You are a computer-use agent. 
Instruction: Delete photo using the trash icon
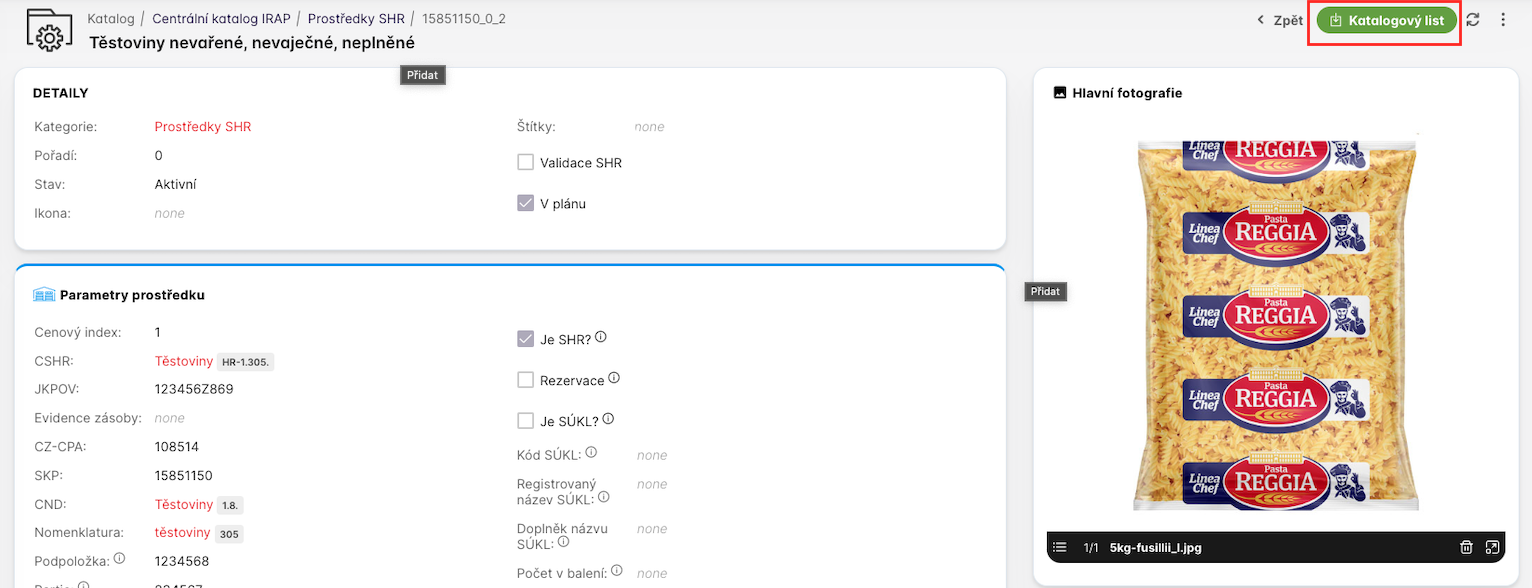1466,547
